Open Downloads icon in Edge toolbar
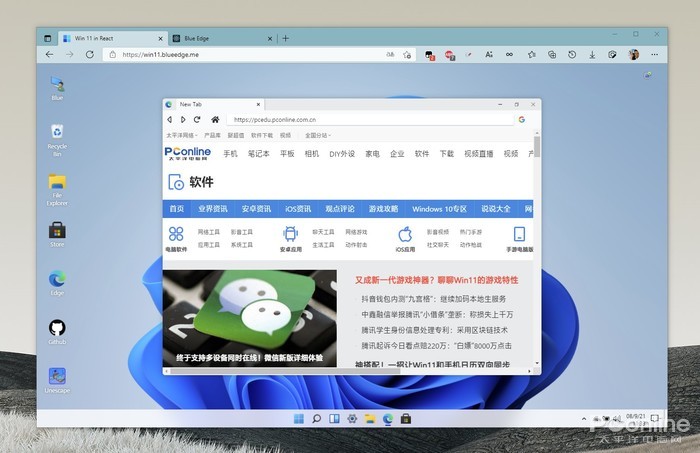The height and width of the screenshot is (453, 700). 592,54
